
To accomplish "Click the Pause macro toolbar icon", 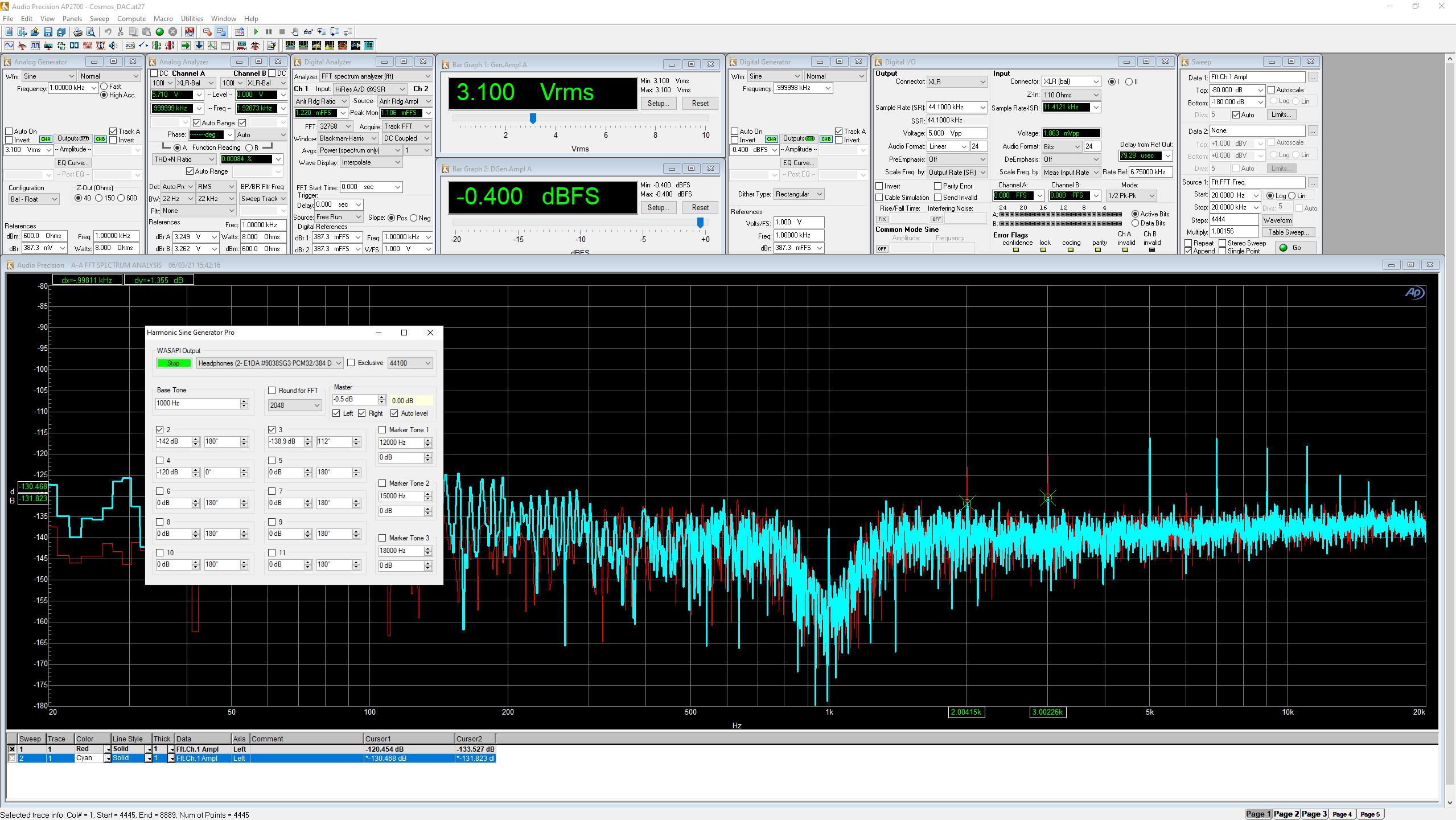I will pos(269,32).
